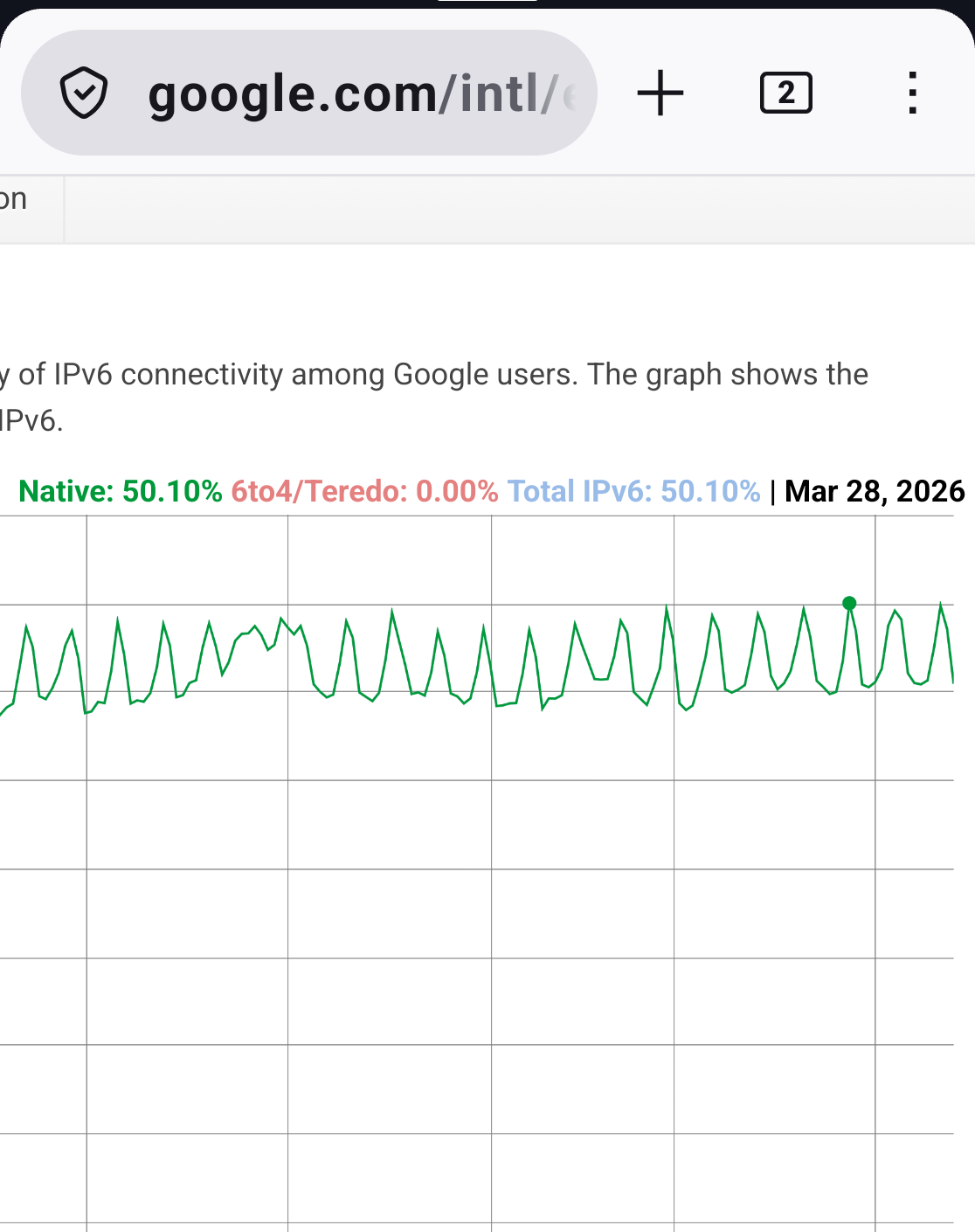Image resolution: width=975 pixels, height=1232 pixels.
Task: Click the google.com/intl address bar
Action: coord(309,93)
